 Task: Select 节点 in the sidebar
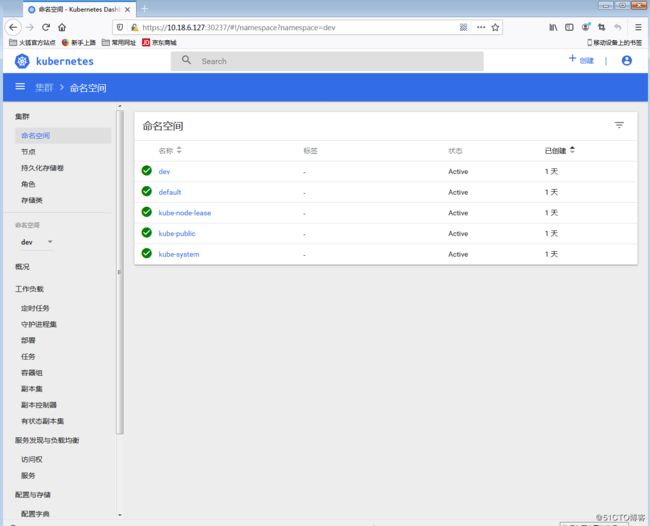[x=28, y=152]
